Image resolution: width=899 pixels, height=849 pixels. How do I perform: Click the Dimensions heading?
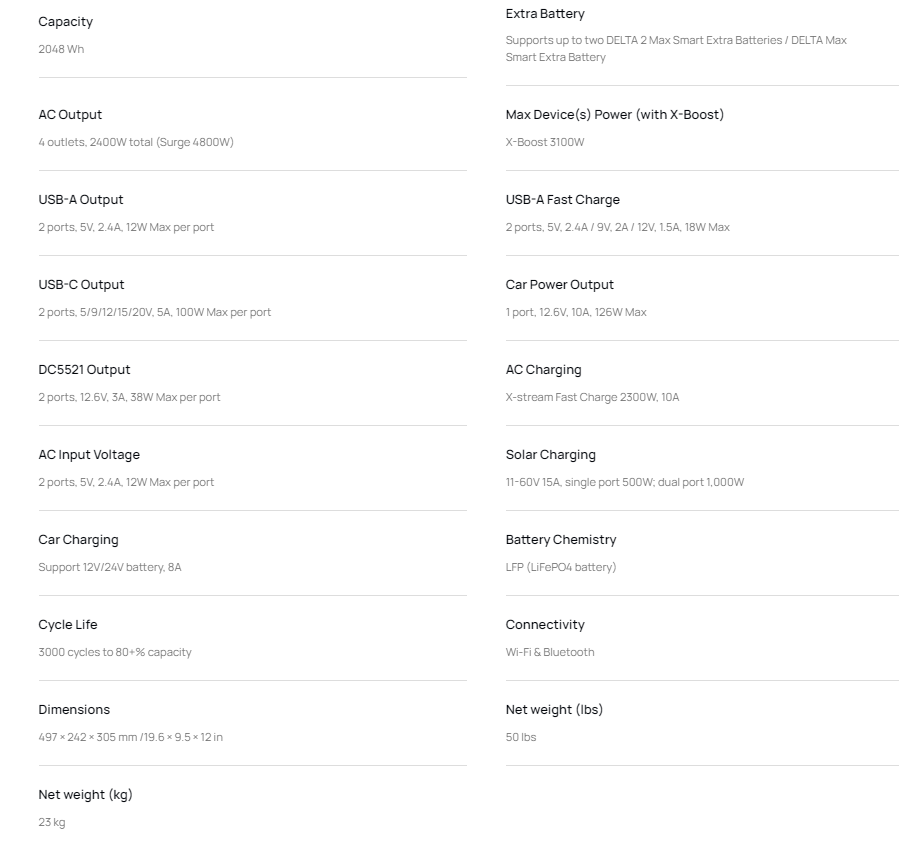click(x=74, y=710)
